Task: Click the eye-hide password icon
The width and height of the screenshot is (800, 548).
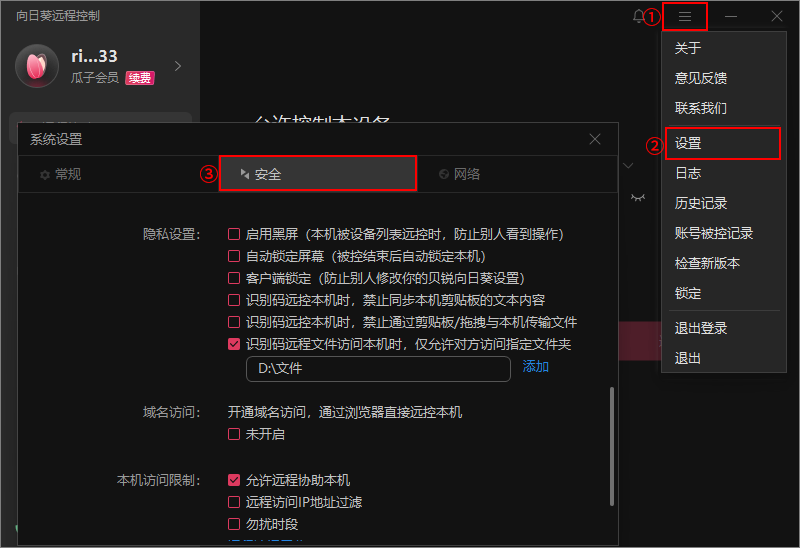Action: pyautogui.click(x=637, y=198)
